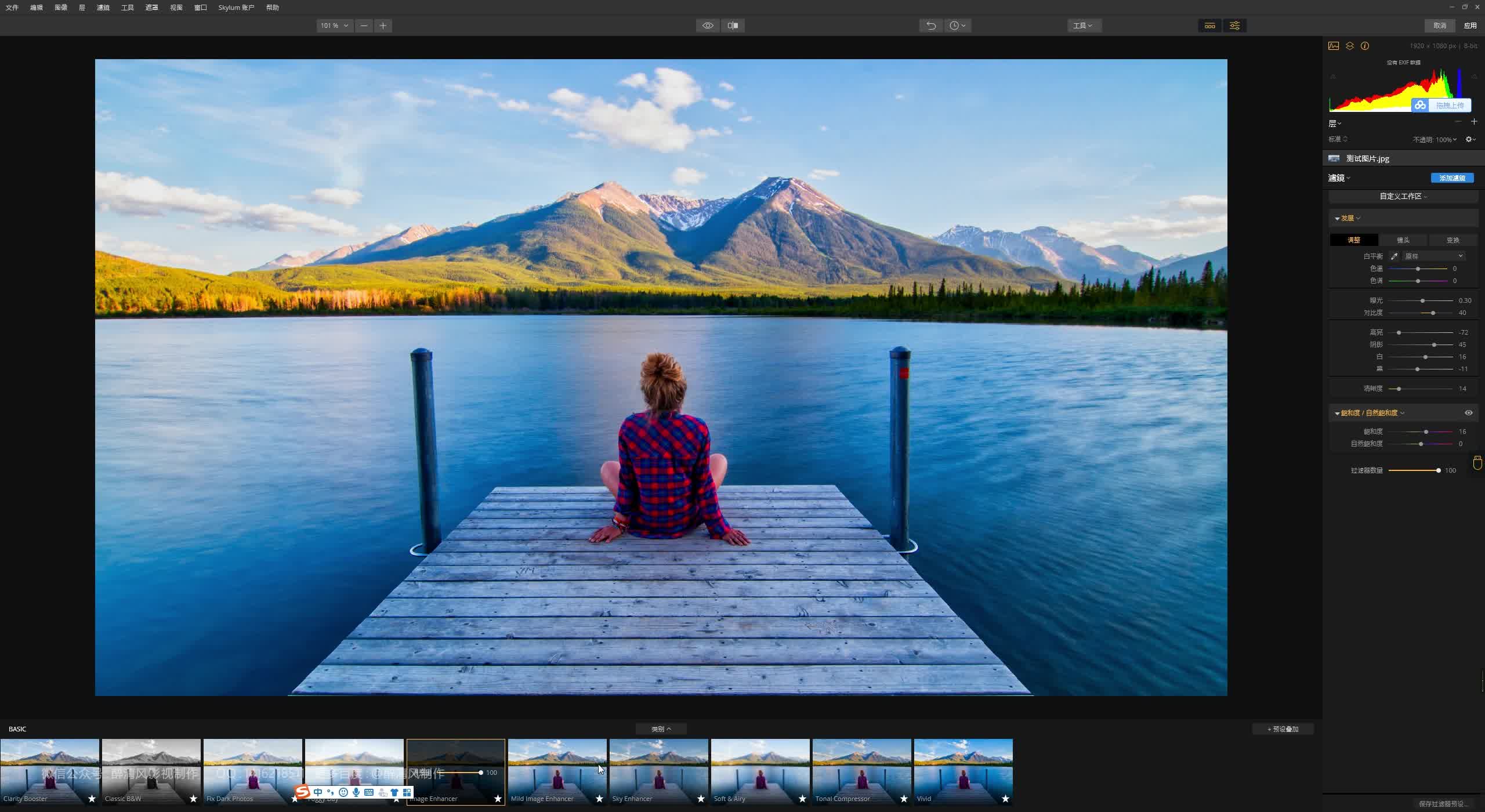The width and height of the screenshot is (1485, 812).
Task: Click the eye preview icon at top center
Action: [x=707, y=26]
